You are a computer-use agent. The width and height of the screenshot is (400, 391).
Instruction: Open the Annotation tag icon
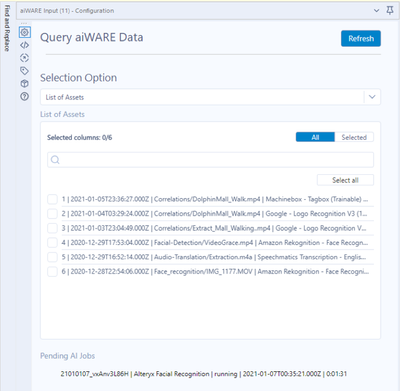(x=24, y=71)
